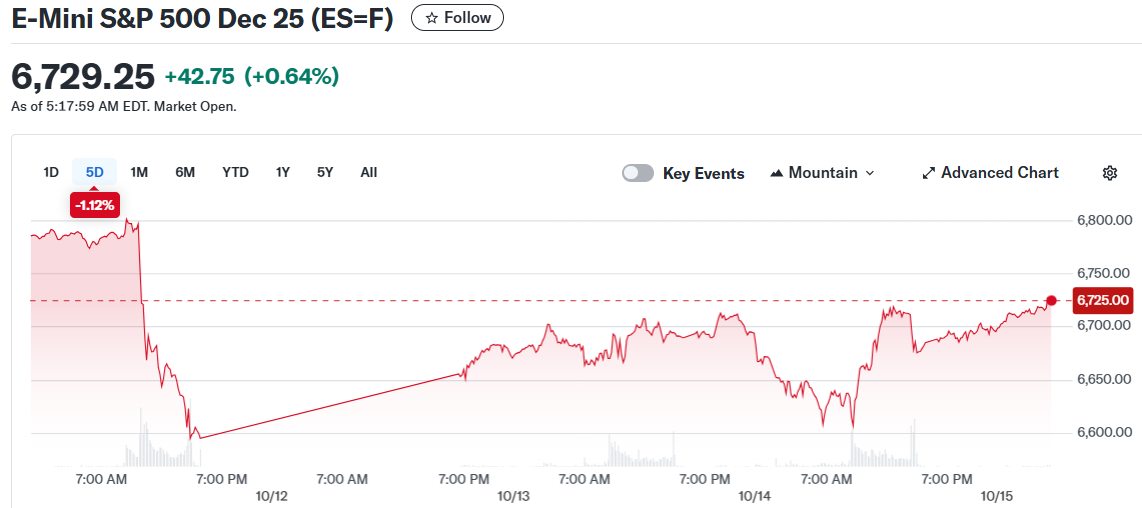Open the Advanced Chart link
Viewport: 1142px width, 508px height.
tap(999, 173)
